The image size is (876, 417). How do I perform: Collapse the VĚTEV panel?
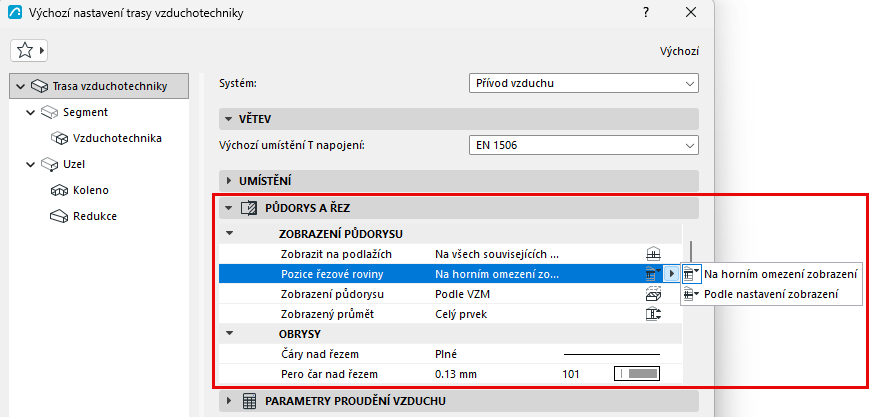point(228,119)
